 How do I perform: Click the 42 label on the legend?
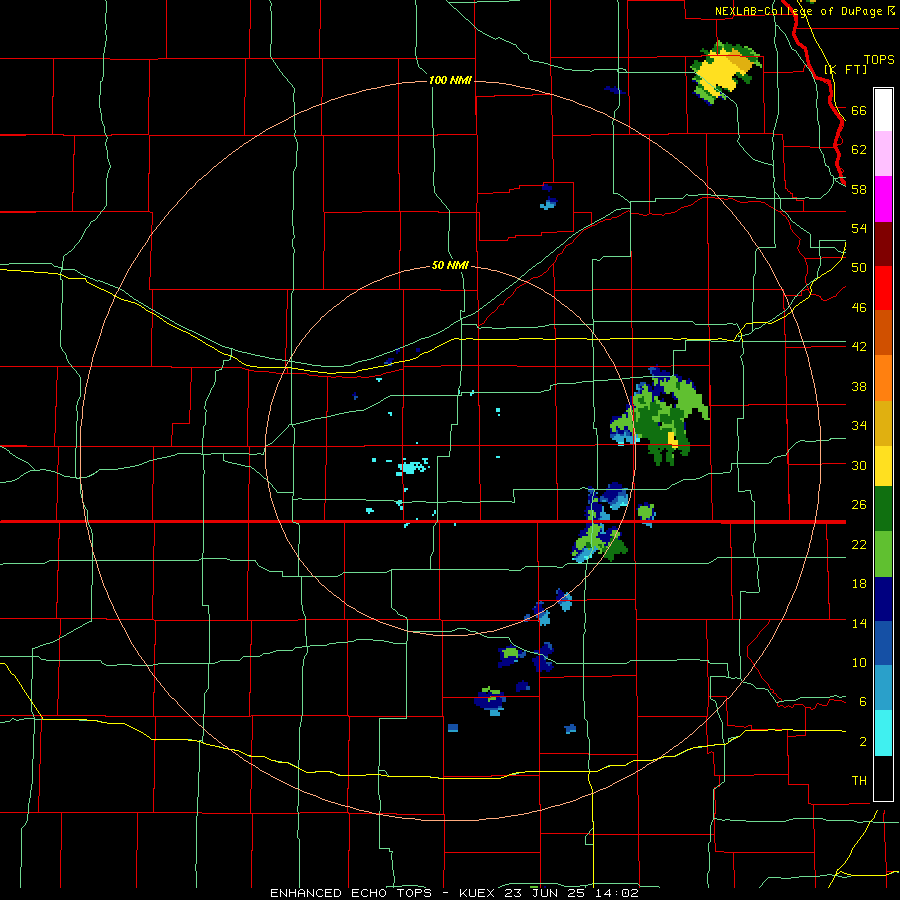(859, 346)
